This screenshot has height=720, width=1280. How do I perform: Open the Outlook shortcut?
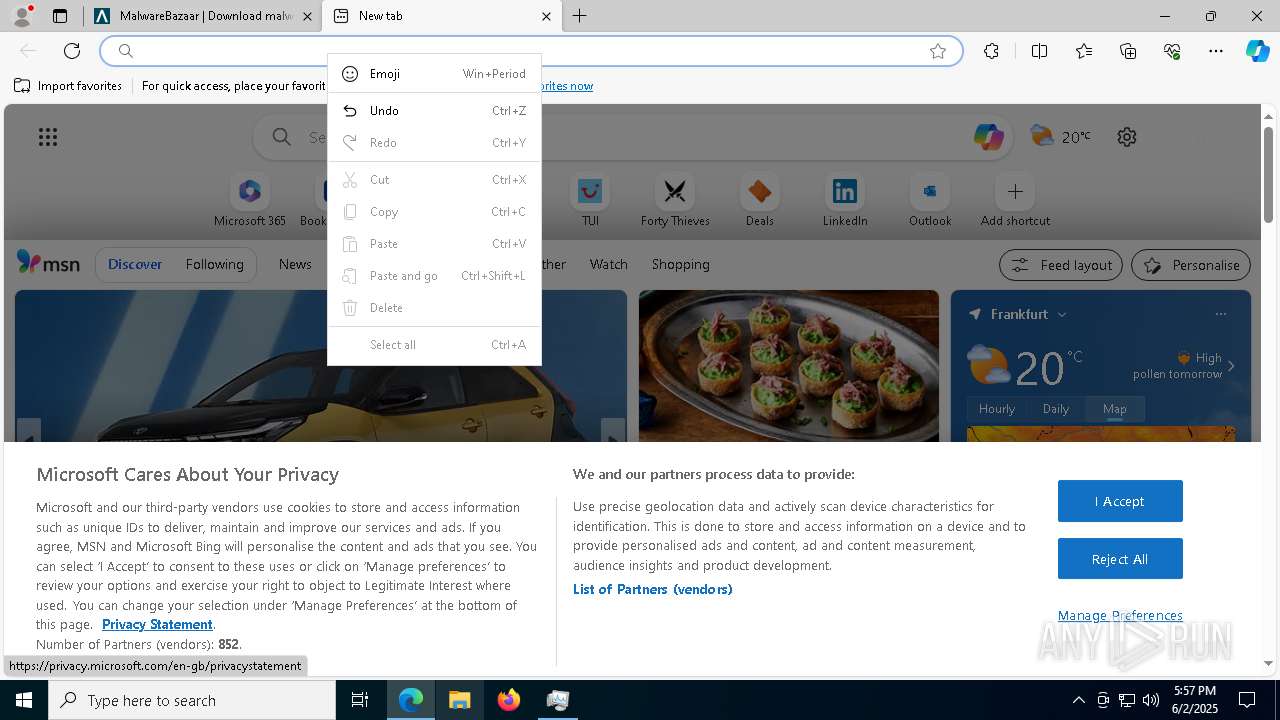click(930, 201)
